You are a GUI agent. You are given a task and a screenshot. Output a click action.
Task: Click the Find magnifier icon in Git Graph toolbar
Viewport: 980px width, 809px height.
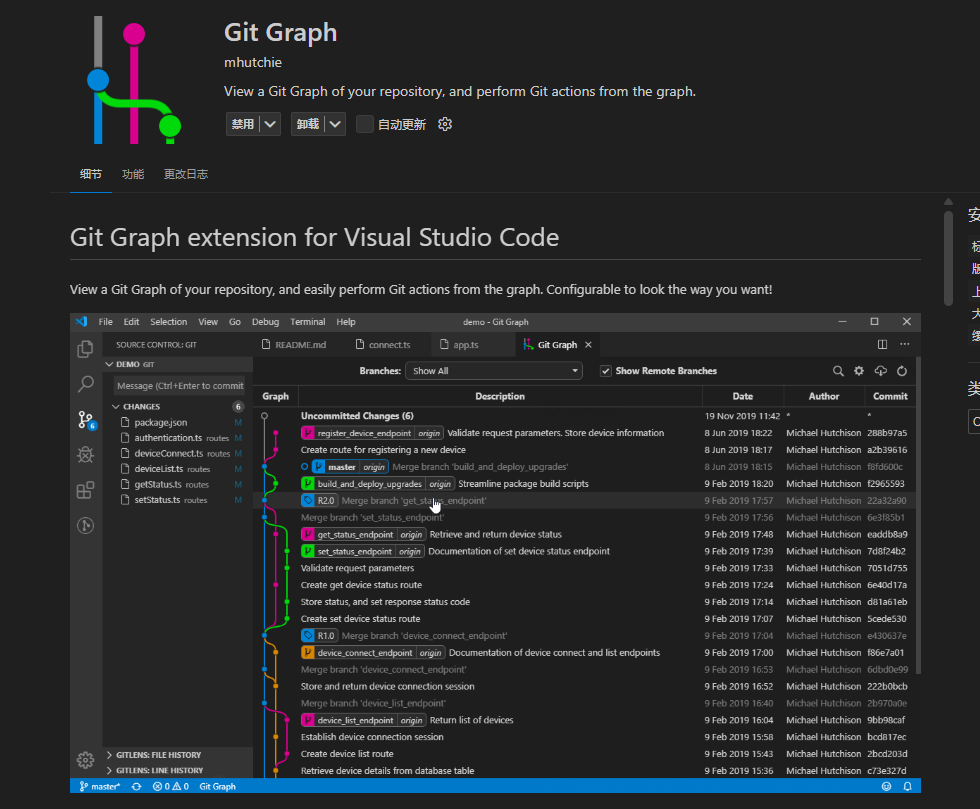tap(838, 371)
